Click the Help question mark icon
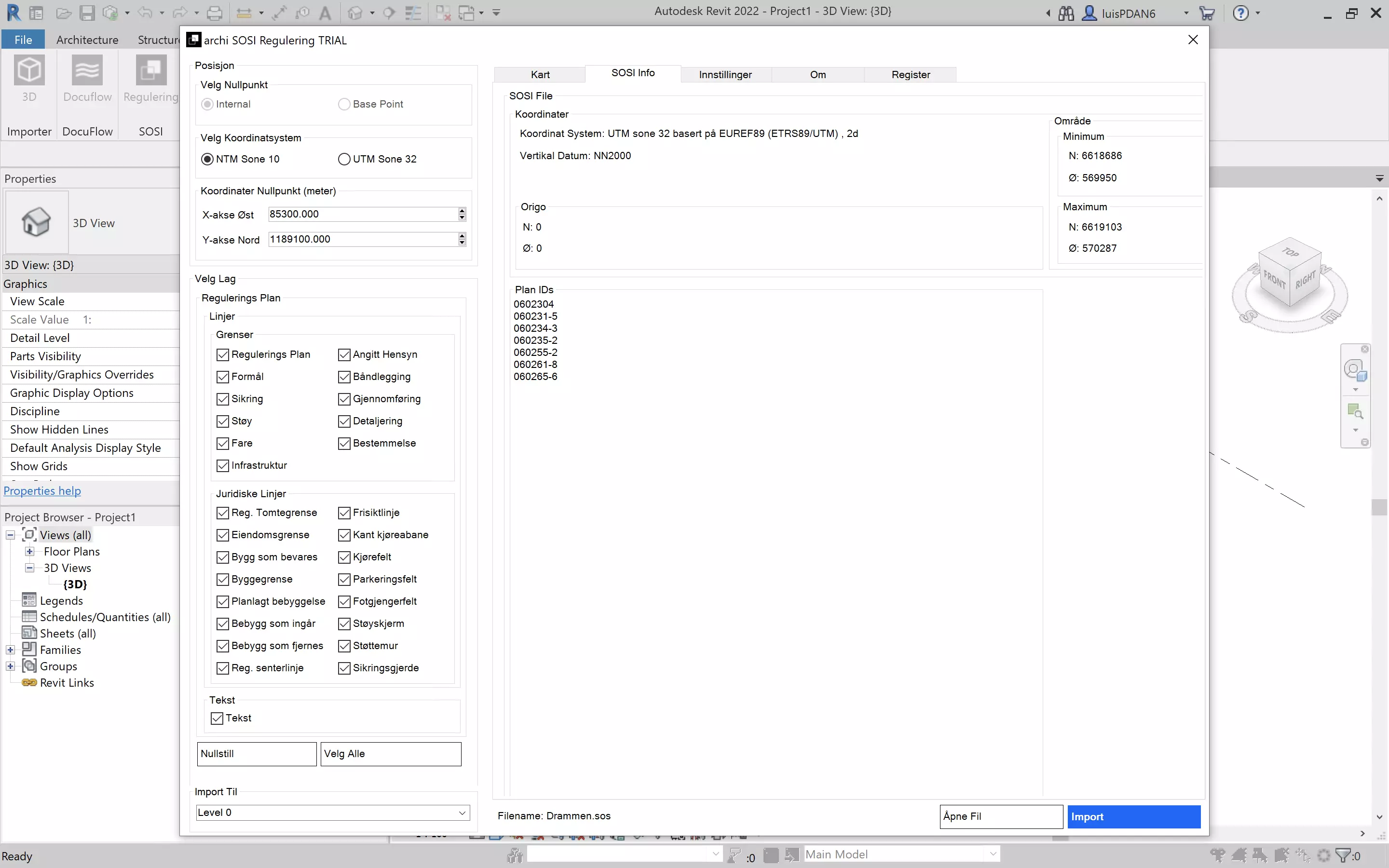 (x=1241, y=13)
